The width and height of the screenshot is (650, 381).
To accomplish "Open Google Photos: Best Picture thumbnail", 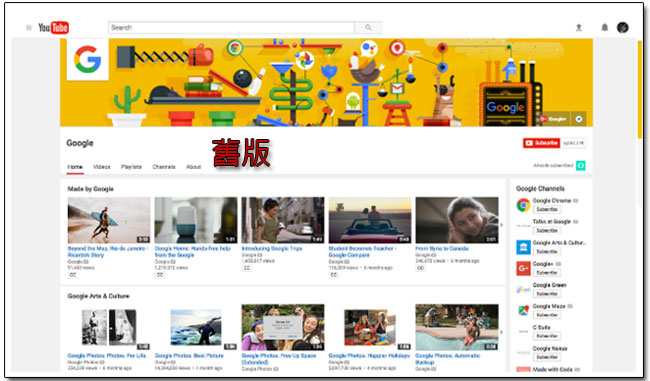I will coord(196,328).
